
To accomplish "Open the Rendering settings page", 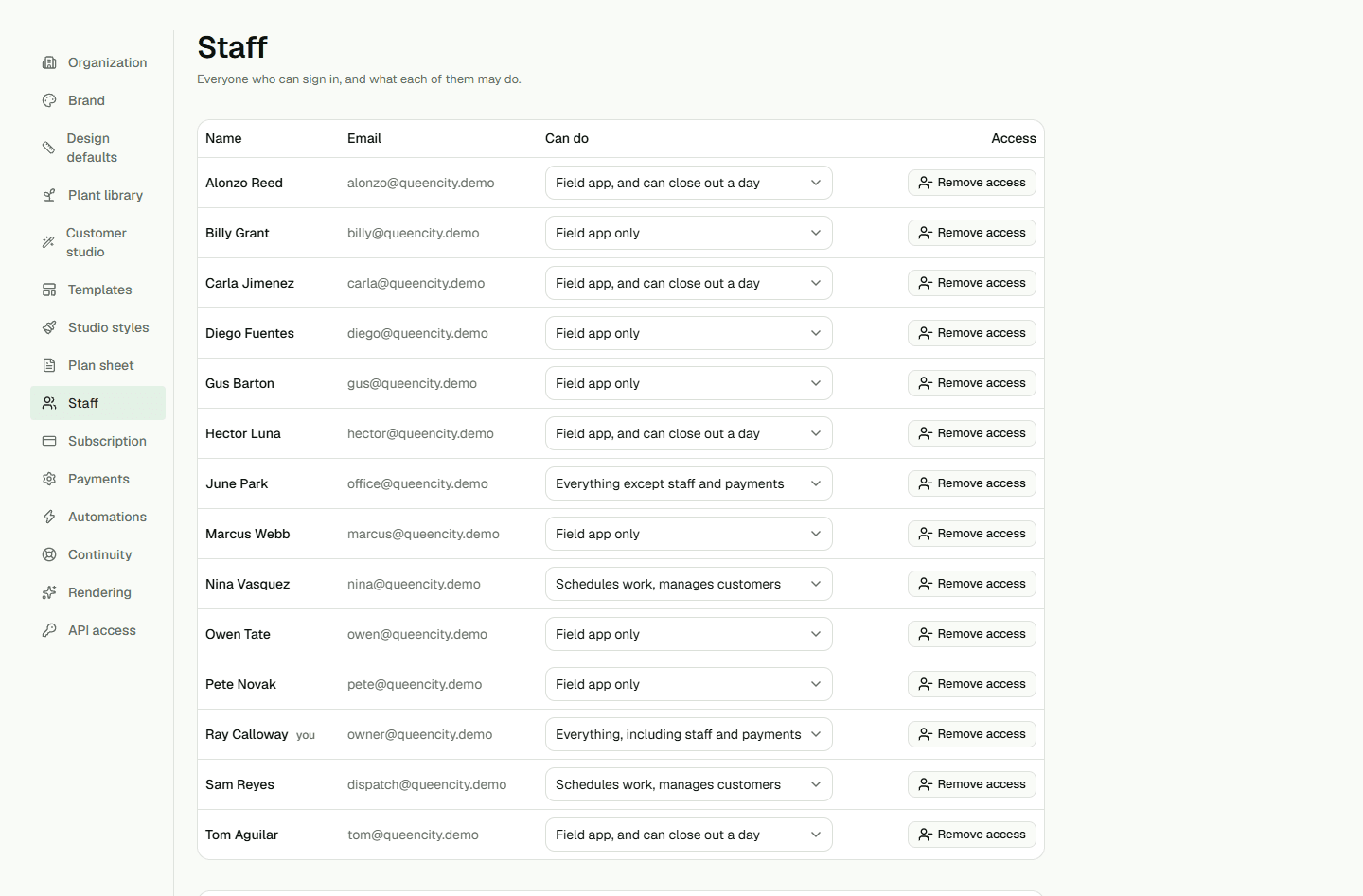I will 97,592.
